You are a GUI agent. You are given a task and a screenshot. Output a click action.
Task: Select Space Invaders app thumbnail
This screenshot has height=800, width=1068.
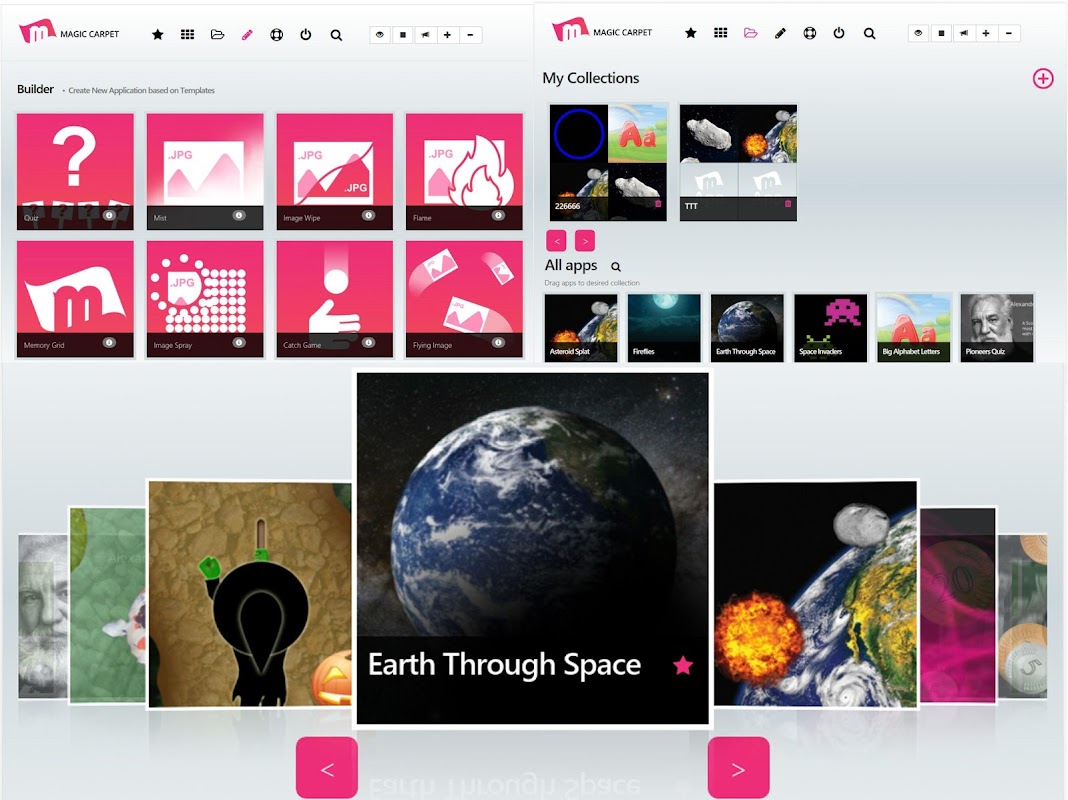830,327
